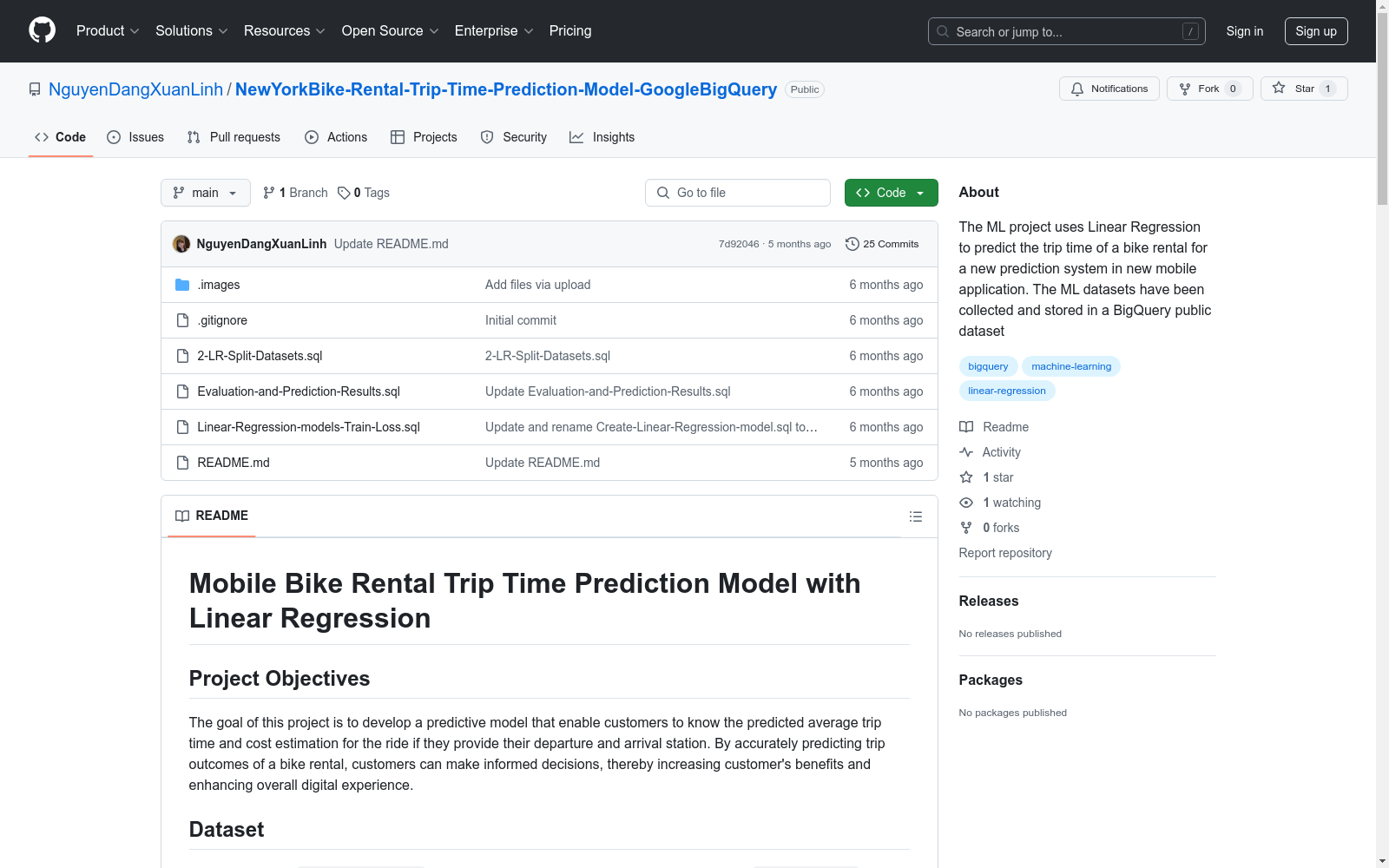Open the machine-learning topic tag

1071,366
